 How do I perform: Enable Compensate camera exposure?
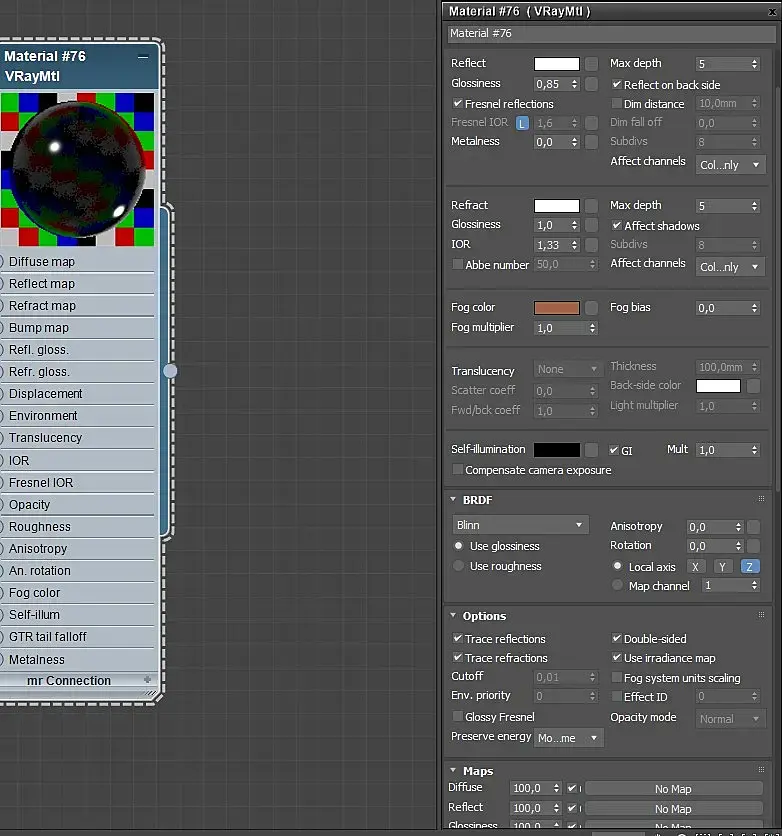pyautogui.click(x=457, y=470)
